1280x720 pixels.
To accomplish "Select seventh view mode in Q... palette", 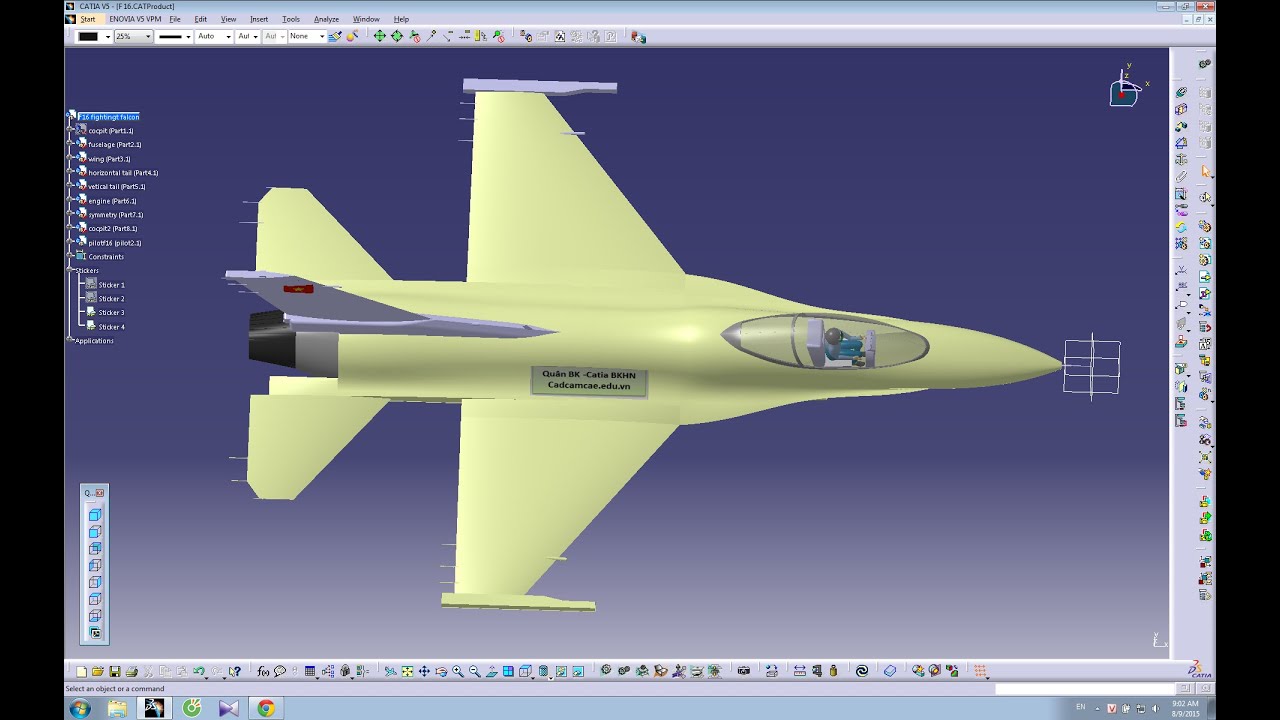I will 95,616.
